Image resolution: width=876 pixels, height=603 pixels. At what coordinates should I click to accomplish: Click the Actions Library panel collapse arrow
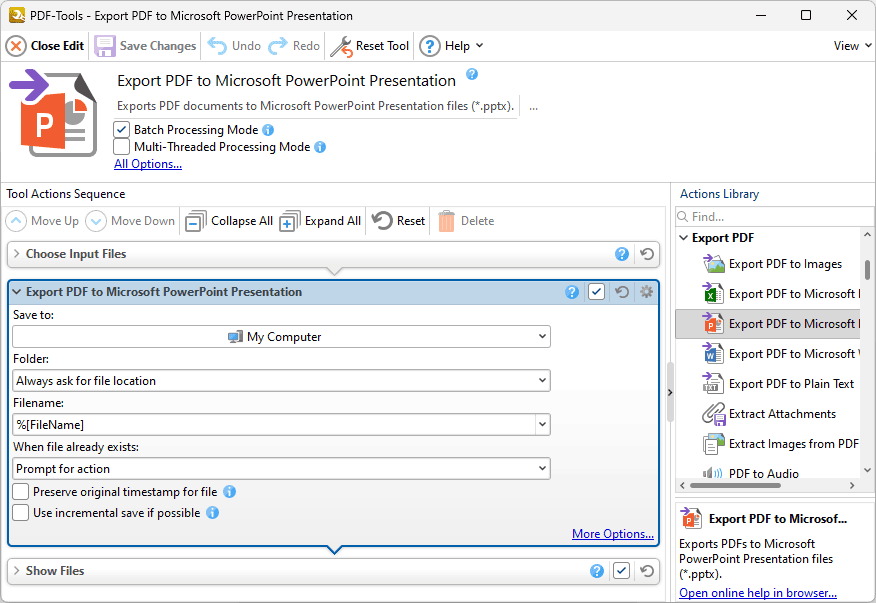[670, 392]
